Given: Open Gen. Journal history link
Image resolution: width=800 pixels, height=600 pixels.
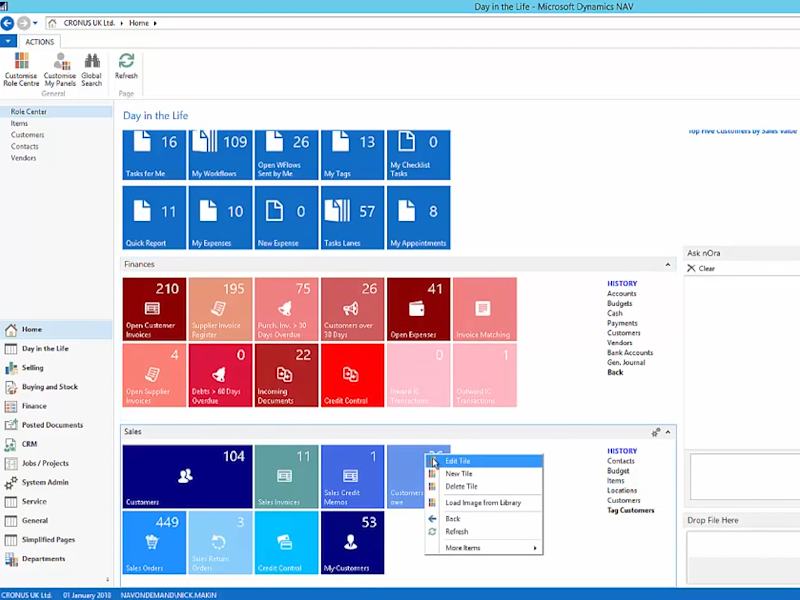Looking at the screenshot, I should 626,362.
